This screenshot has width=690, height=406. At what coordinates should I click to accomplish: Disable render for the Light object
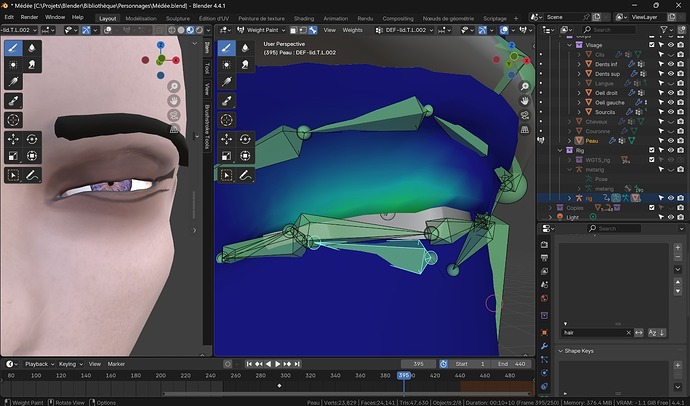[x=680, y=217]
